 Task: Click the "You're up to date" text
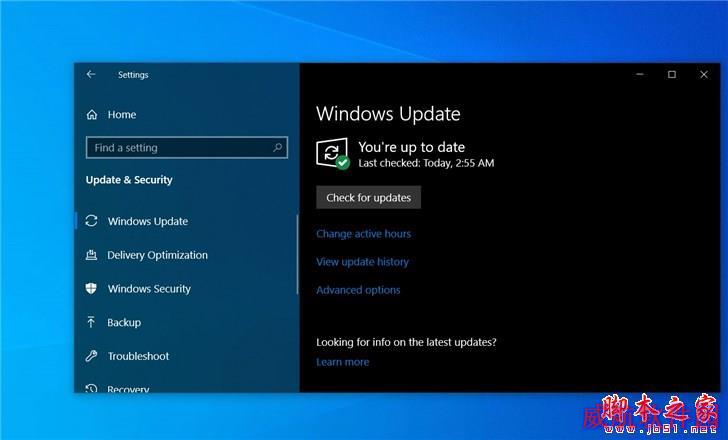(x=411, y=147)
